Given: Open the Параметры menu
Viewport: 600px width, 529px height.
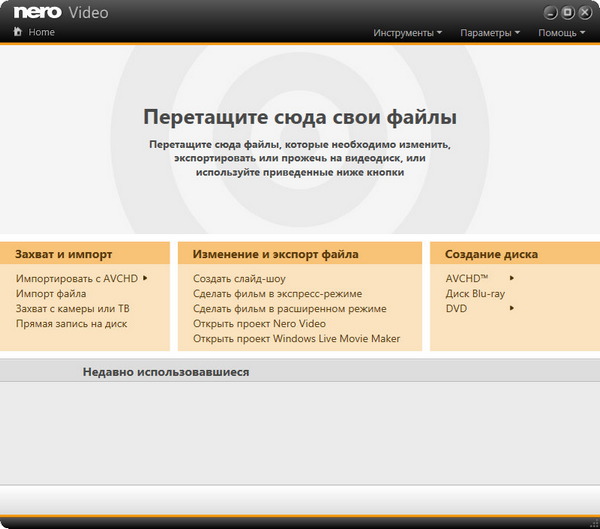Looking at the screenshot, I should point(490,33).
